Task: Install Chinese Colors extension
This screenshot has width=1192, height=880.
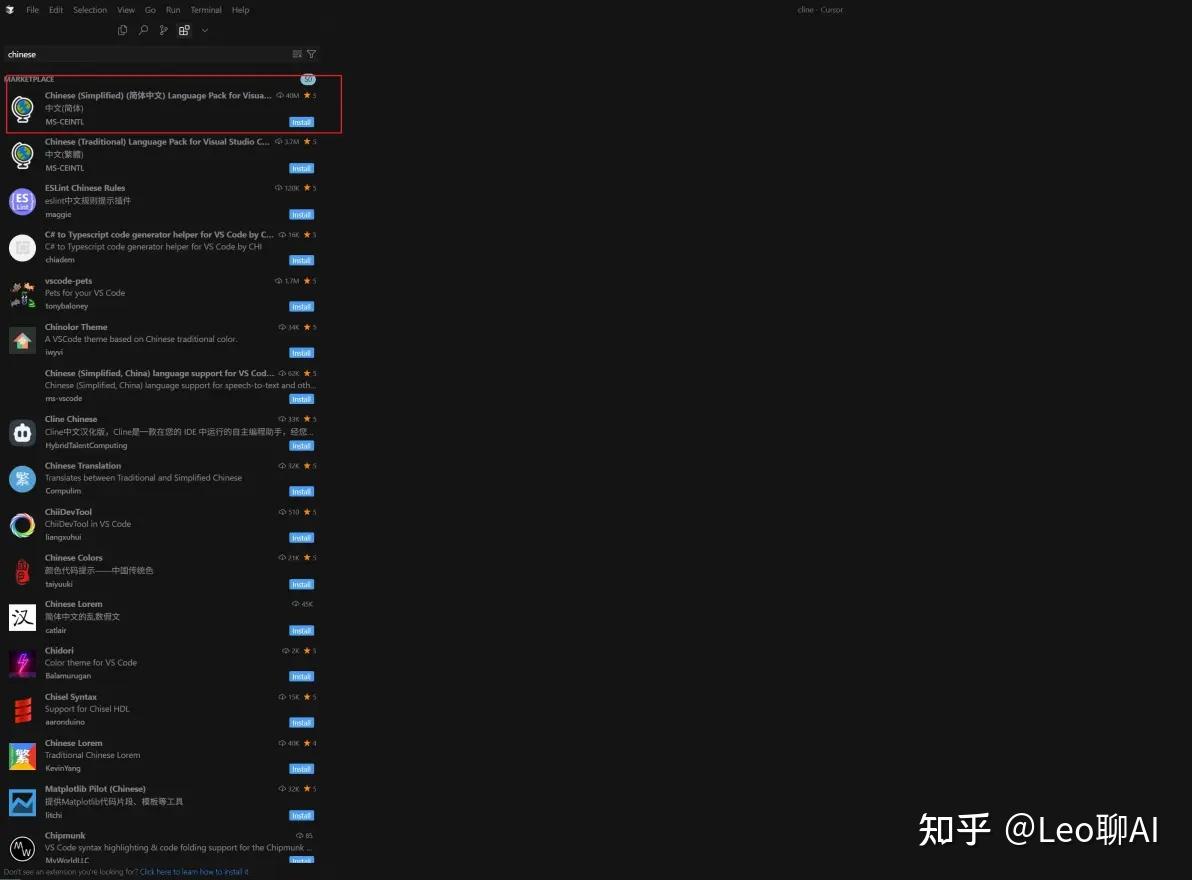Action: (301, 584)
